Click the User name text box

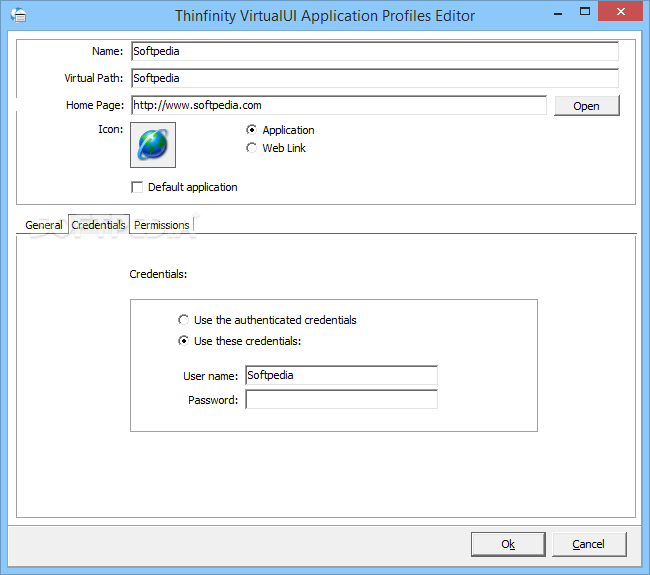point(341,375)
